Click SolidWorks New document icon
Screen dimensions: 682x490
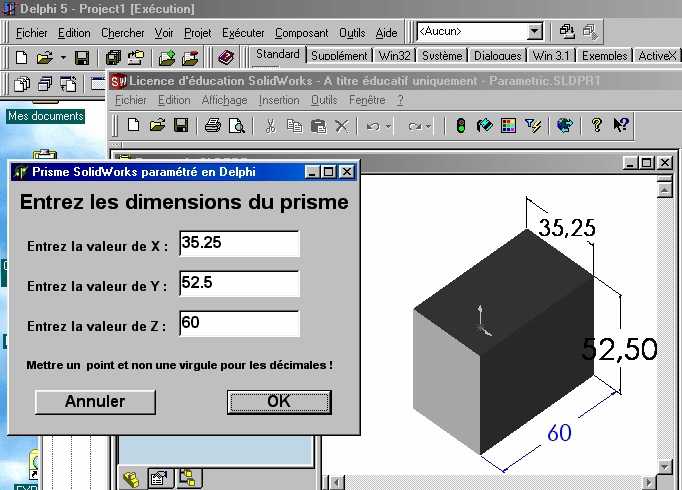(134, 126)
